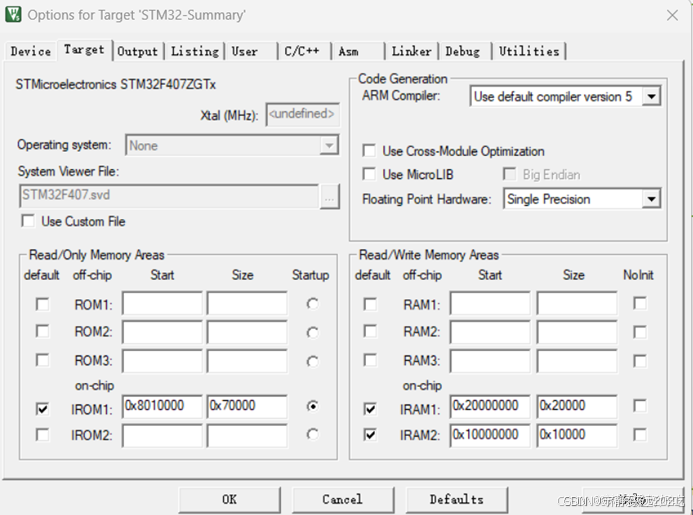Select ROM3 Startup radio button
693x515 pixels.
point(312,362)
